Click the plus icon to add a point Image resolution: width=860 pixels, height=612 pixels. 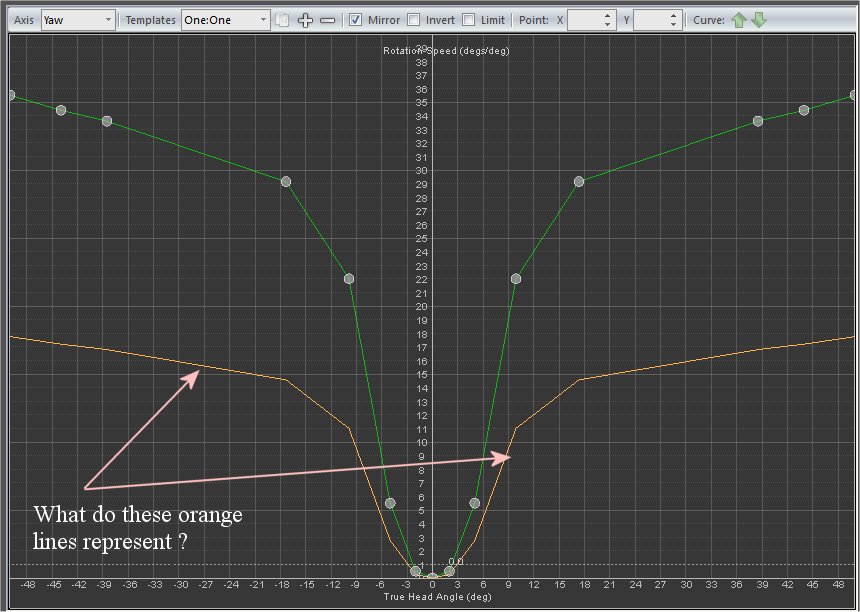305,20
